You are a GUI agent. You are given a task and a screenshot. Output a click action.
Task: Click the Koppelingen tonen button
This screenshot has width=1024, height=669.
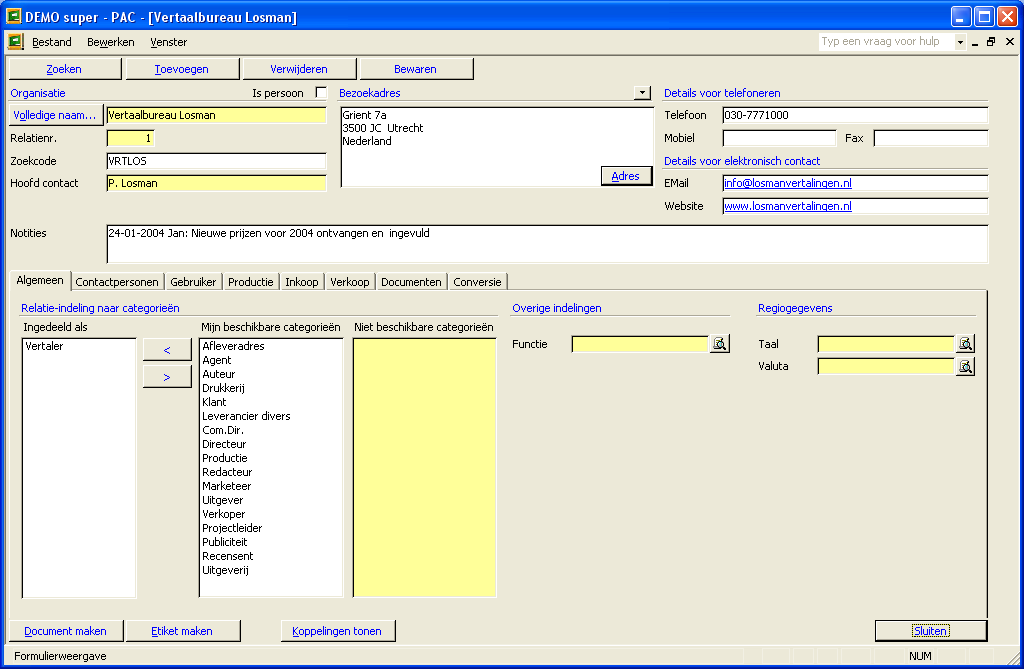(337, 631)
